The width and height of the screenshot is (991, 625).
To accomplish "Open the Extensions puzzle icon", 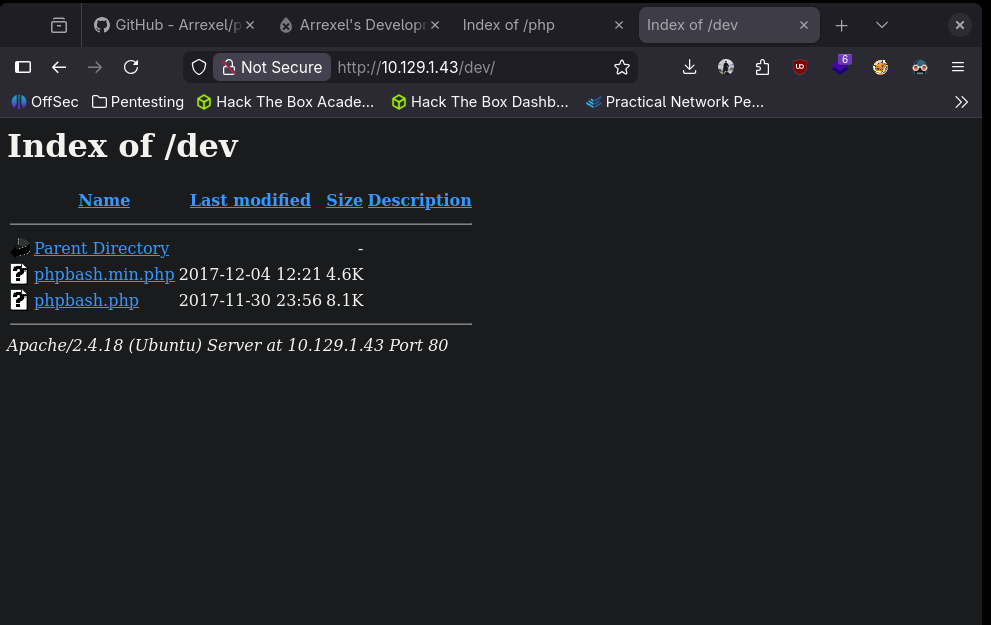I will 763,67.
